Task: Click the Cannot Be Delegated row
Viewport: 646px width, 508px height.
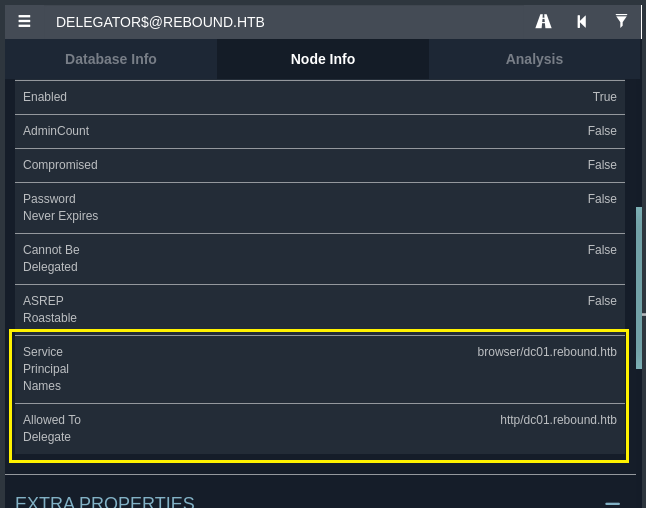Action: [320, 258]
